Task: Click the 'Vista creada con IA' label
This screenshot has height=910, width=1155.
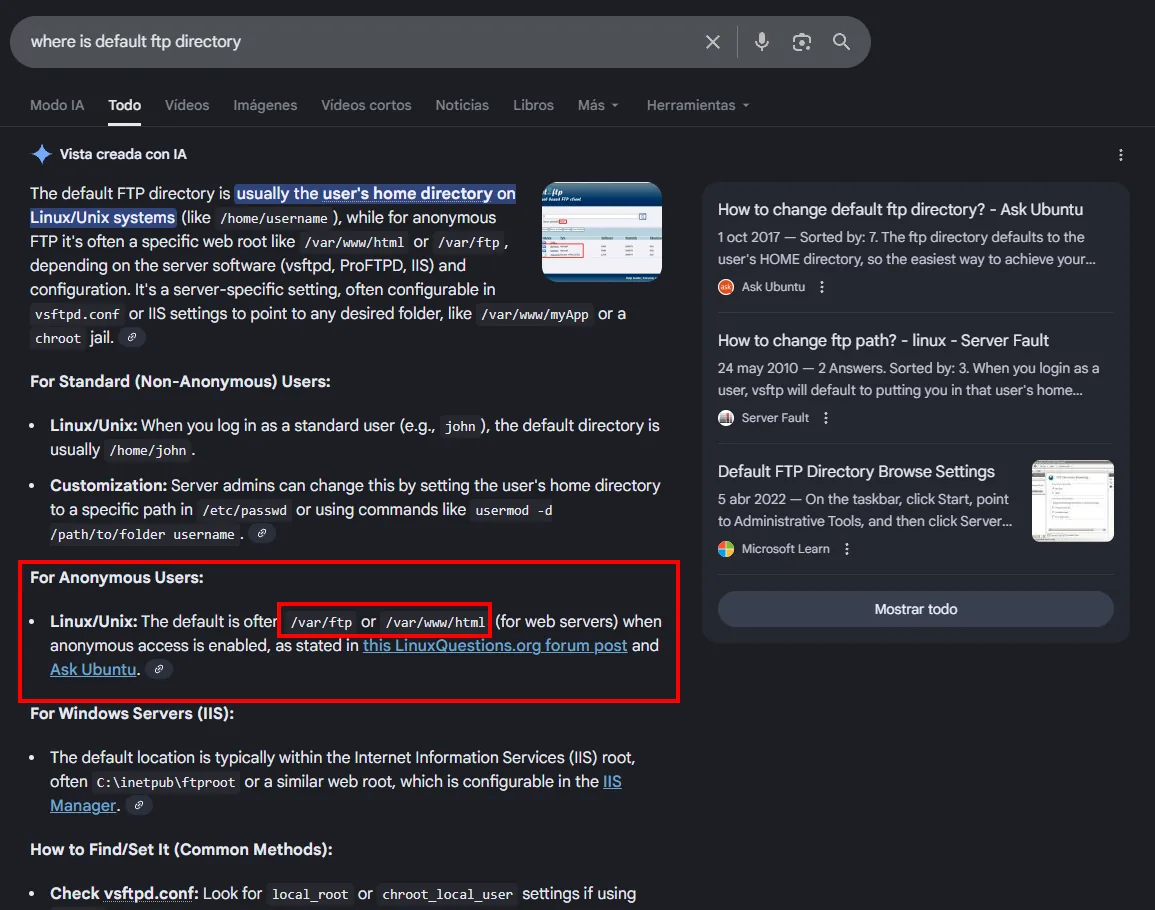Action: 123,154
